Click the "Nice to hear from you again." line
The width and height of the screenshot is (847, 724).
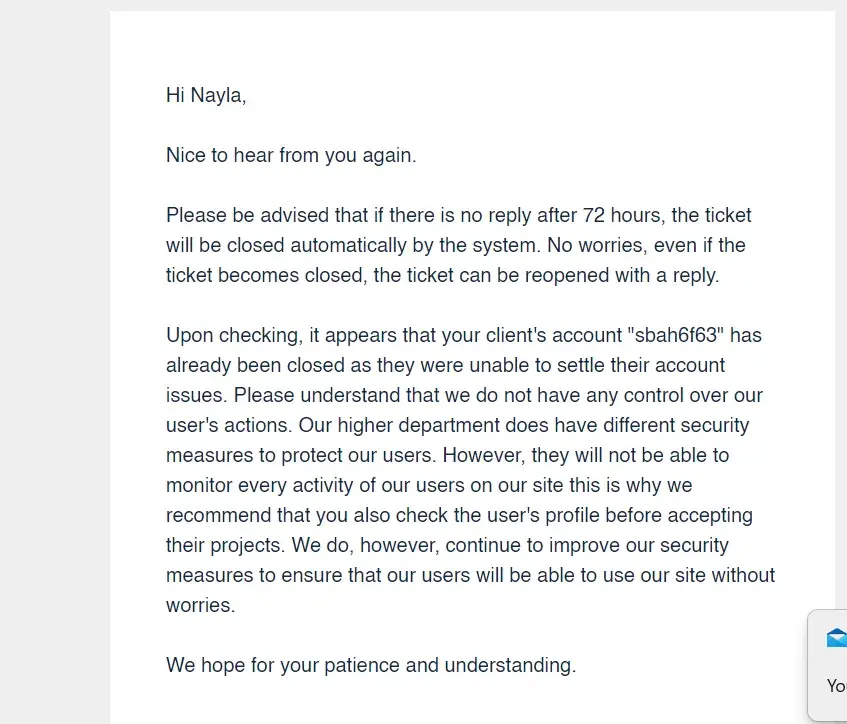point(291,156)
